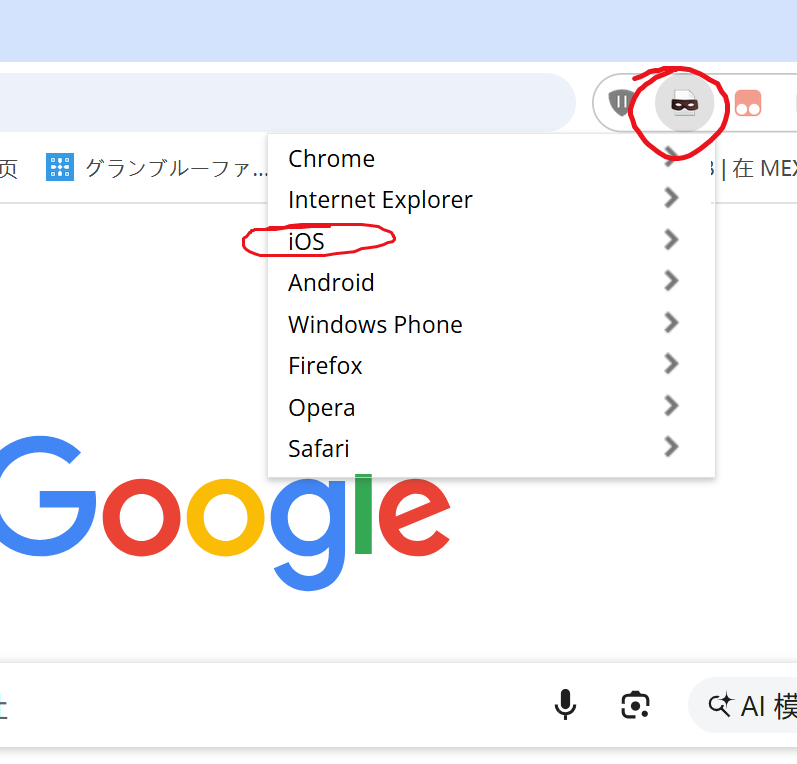Click the User-Agent Switcher mask icon
797x764 pixels.
(x=684, y=102)
